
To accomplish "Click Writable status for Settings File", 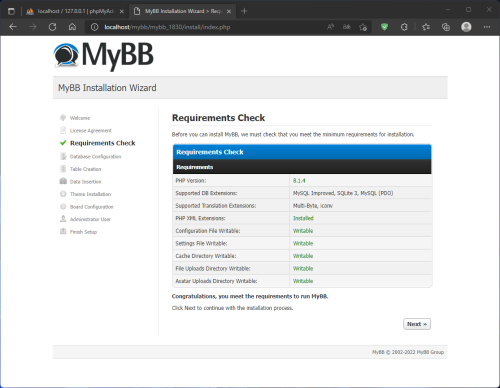I will click(x=303, y=243).
